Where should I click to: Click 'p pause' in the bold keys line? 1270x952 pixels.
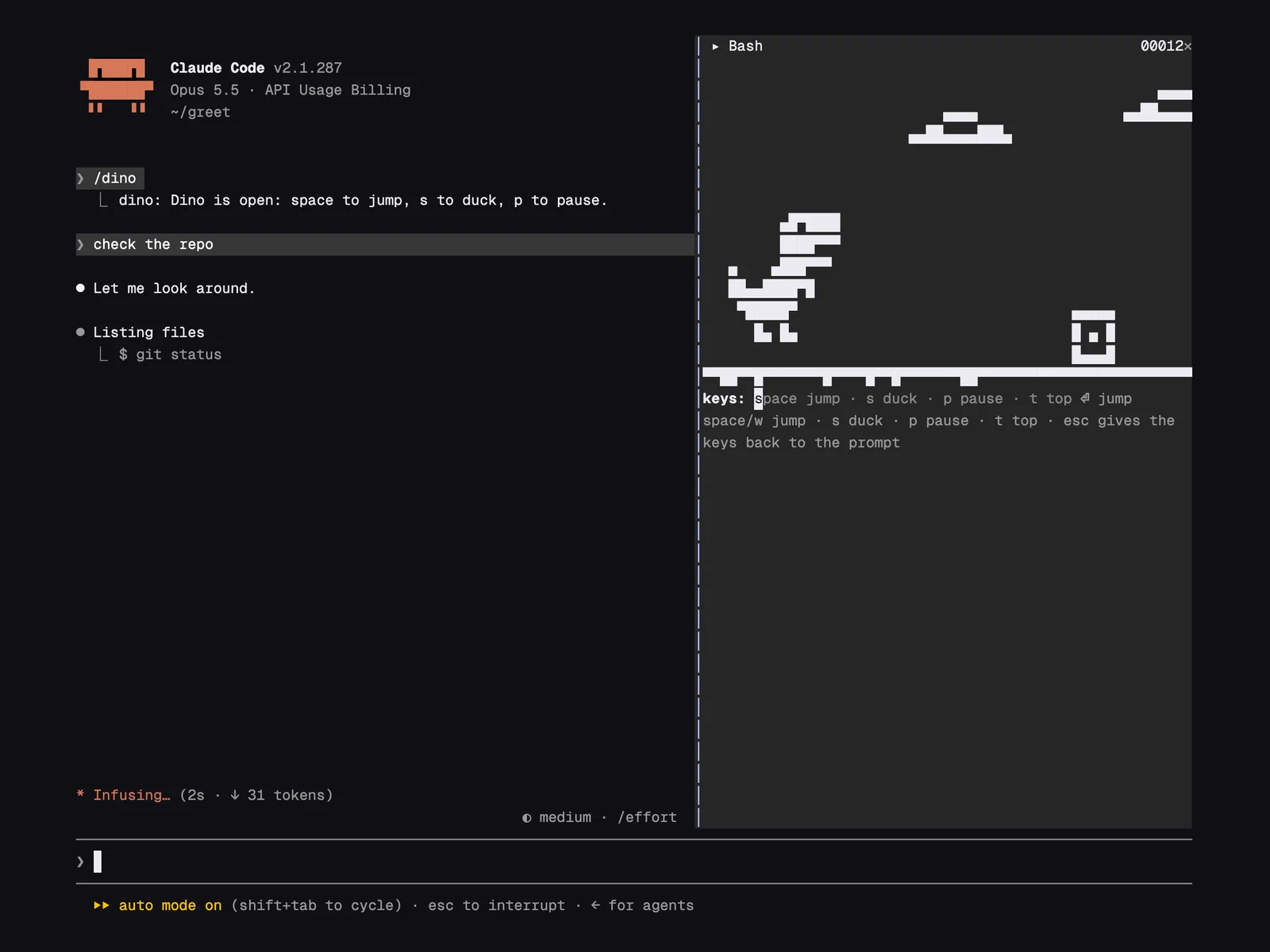pyautogui.click(x=972, y=398)
